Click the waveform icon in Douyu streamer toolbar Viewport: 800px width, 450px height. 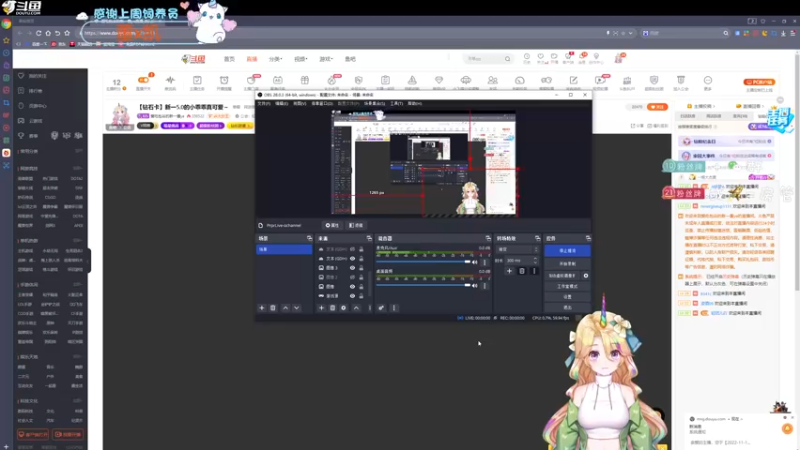coord(170,82)
